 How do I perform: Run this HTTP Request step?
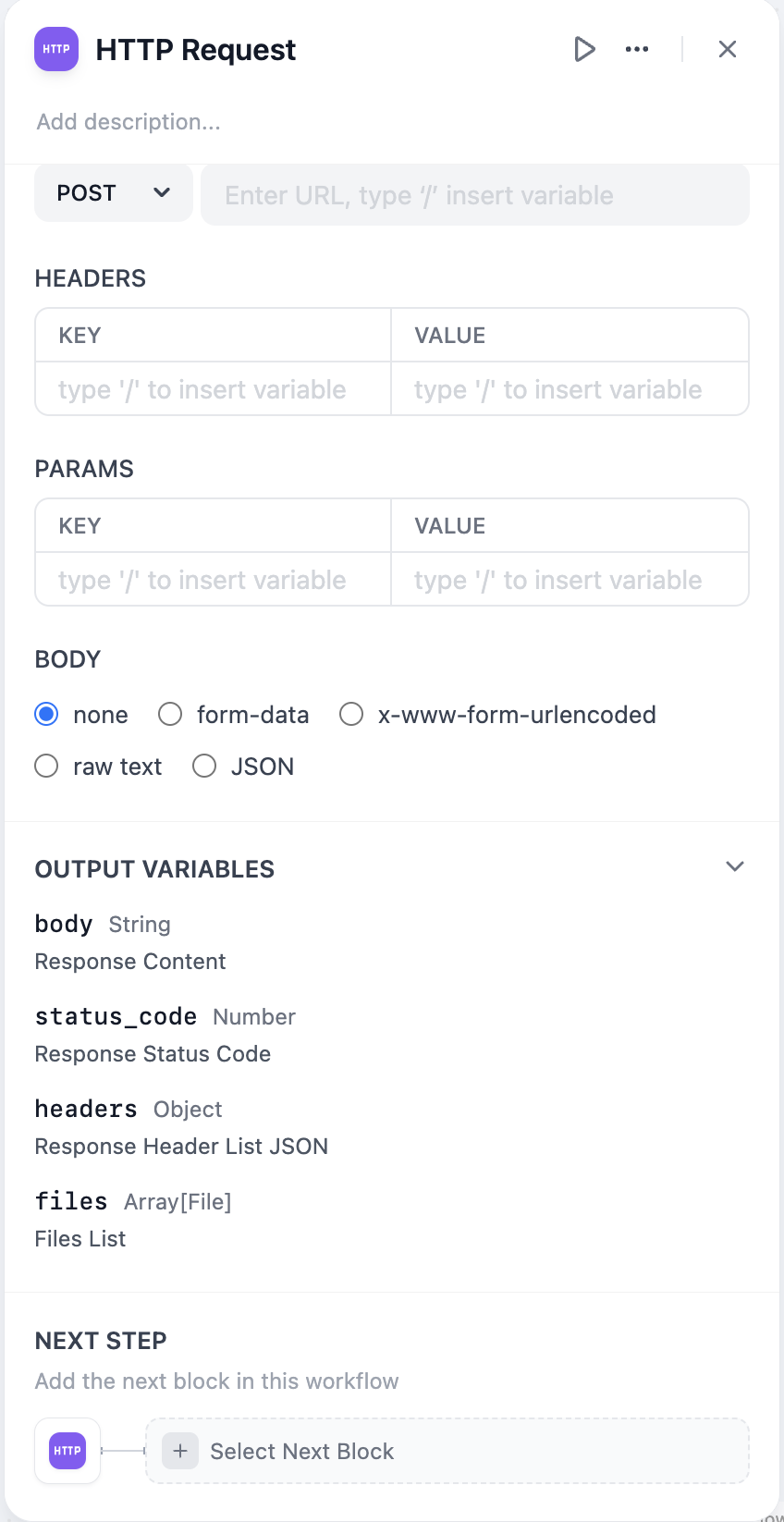tap(584, 49)
